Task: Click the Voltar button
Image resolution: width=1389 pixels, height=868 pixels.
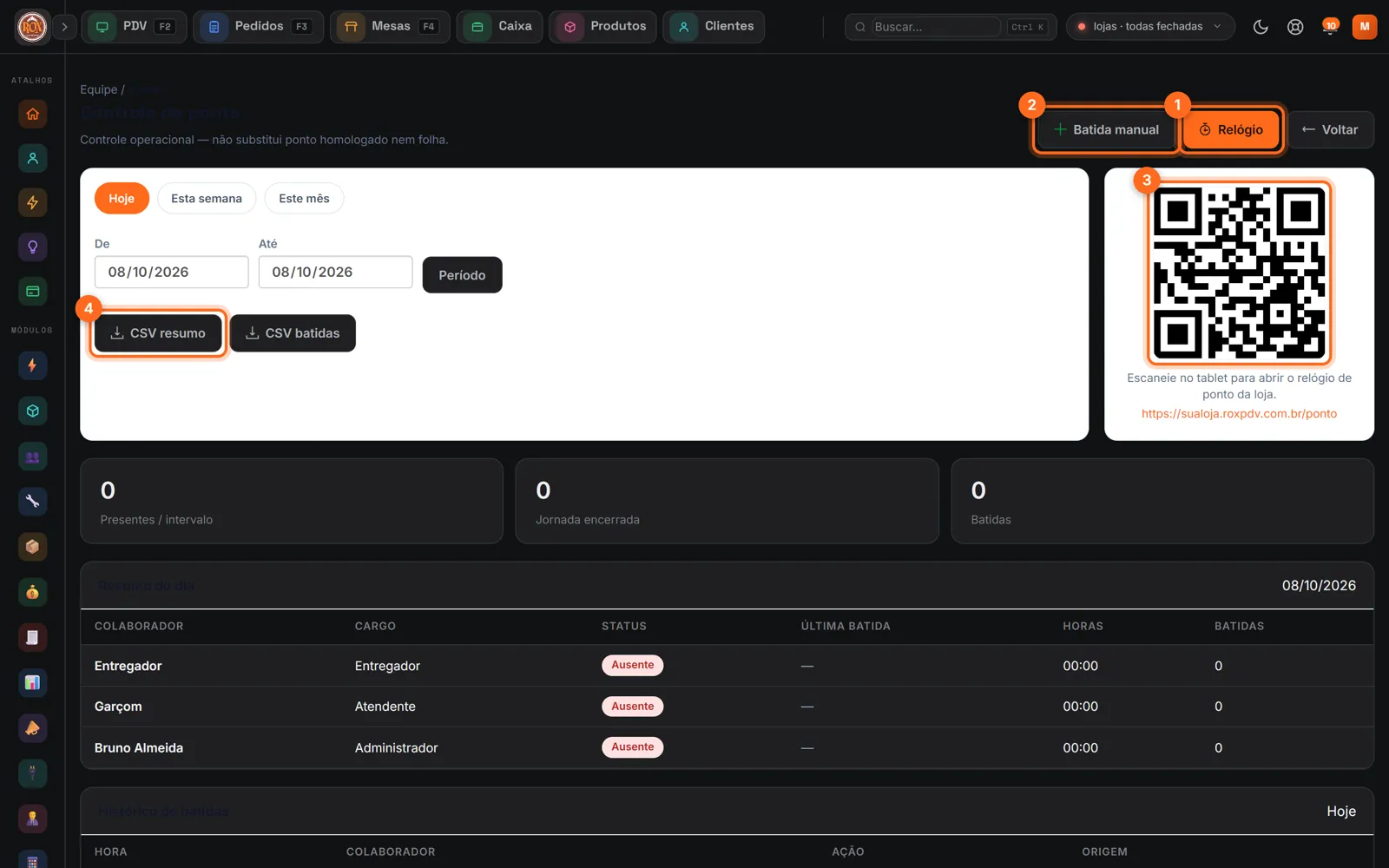Action: [1330, 129]
